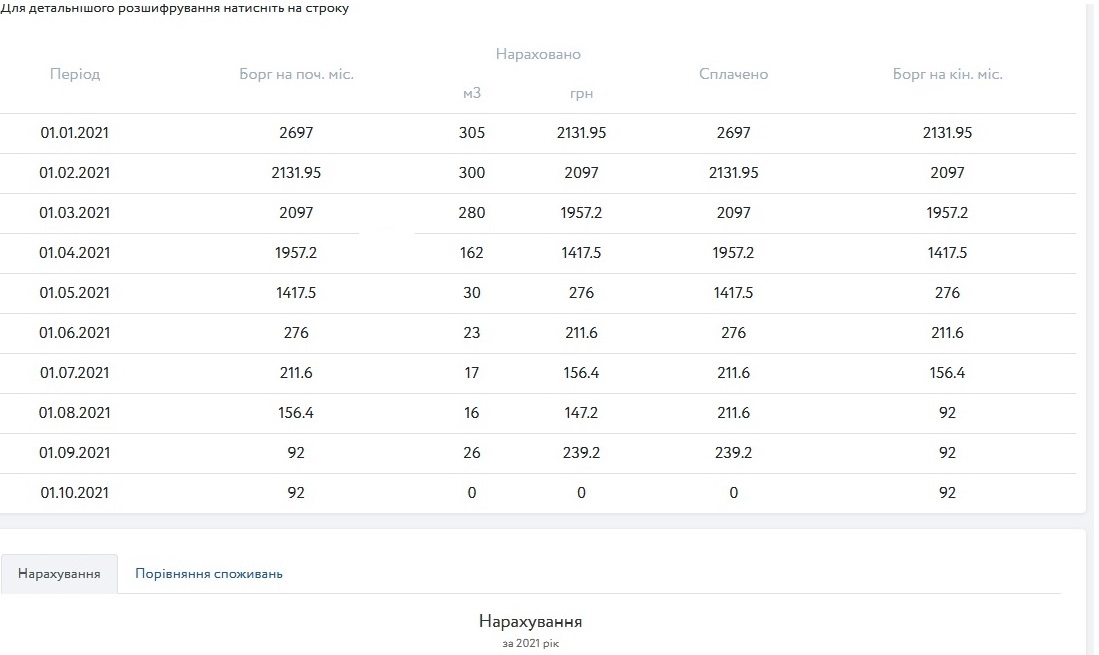Select the 01.05.2021 period row
Screen dimensions: 1099x655
click(75, 293)
